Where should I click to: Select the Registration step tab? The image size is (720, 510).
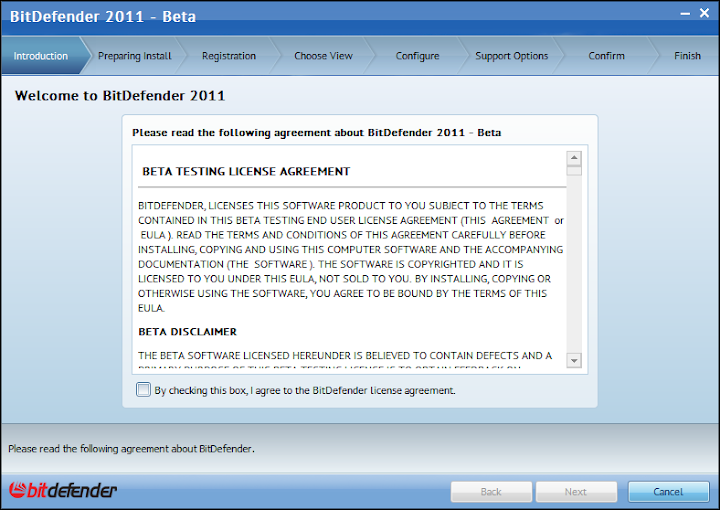click(x=229, y=56)
